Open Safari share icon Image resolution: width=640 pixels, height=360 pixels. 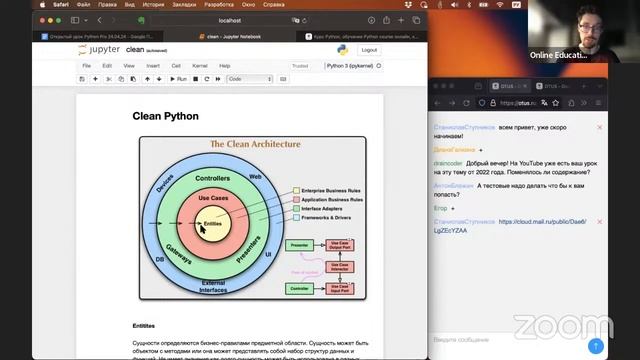point(386,20)
